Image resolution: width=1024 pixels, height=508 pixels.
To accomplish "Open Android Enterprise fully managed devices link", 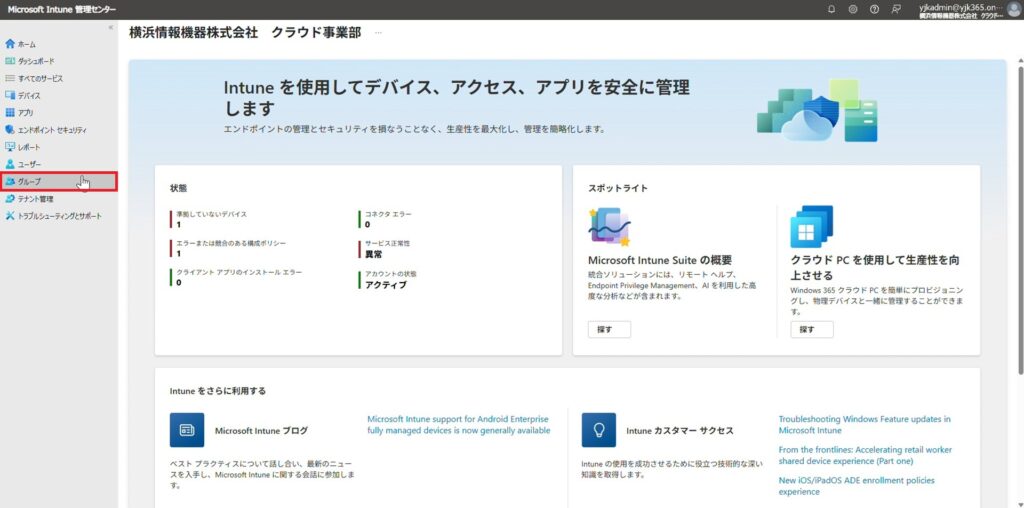I will (458, 425).
